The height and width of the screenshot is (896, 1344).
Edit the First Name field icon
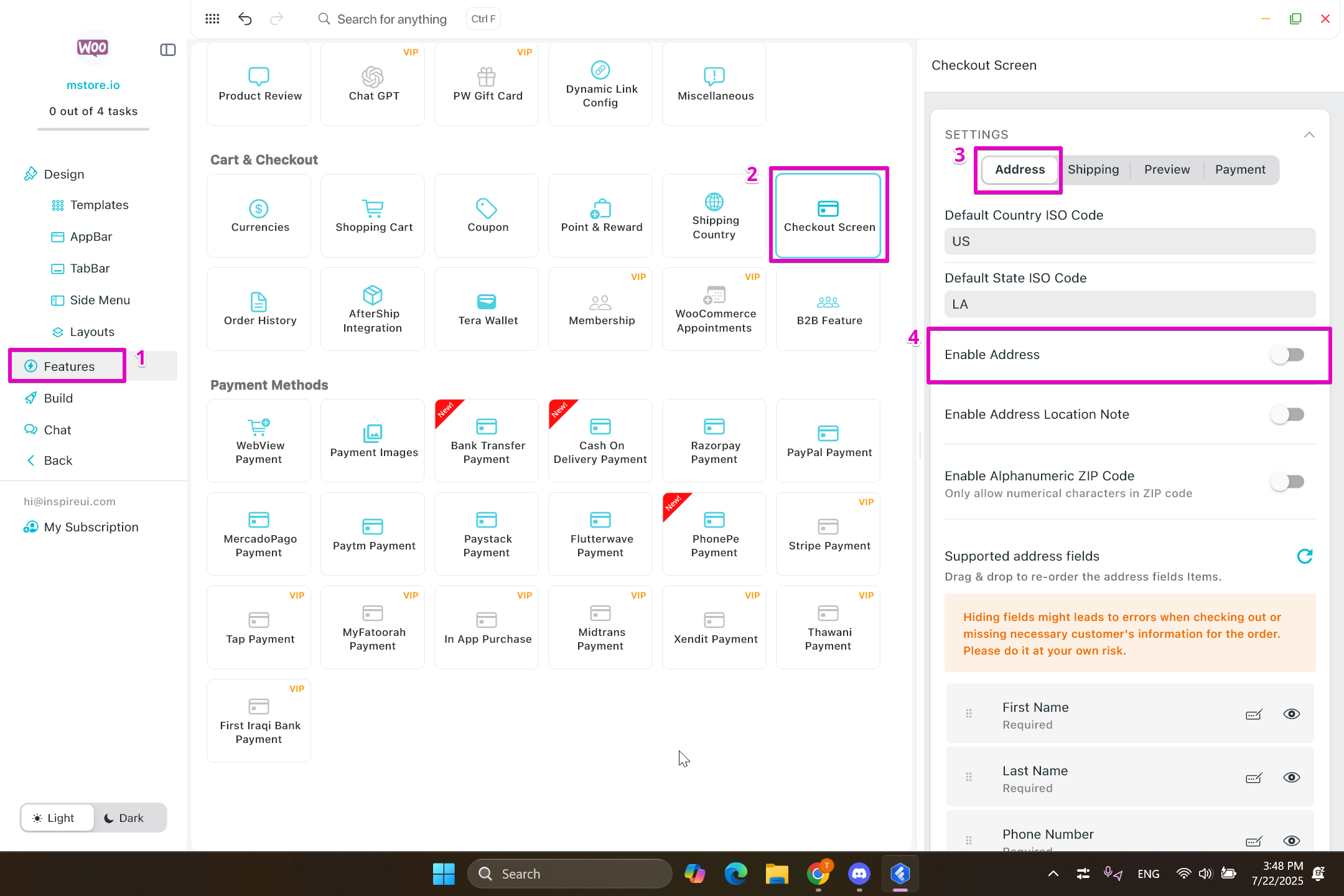click(x=1253, y=714)
